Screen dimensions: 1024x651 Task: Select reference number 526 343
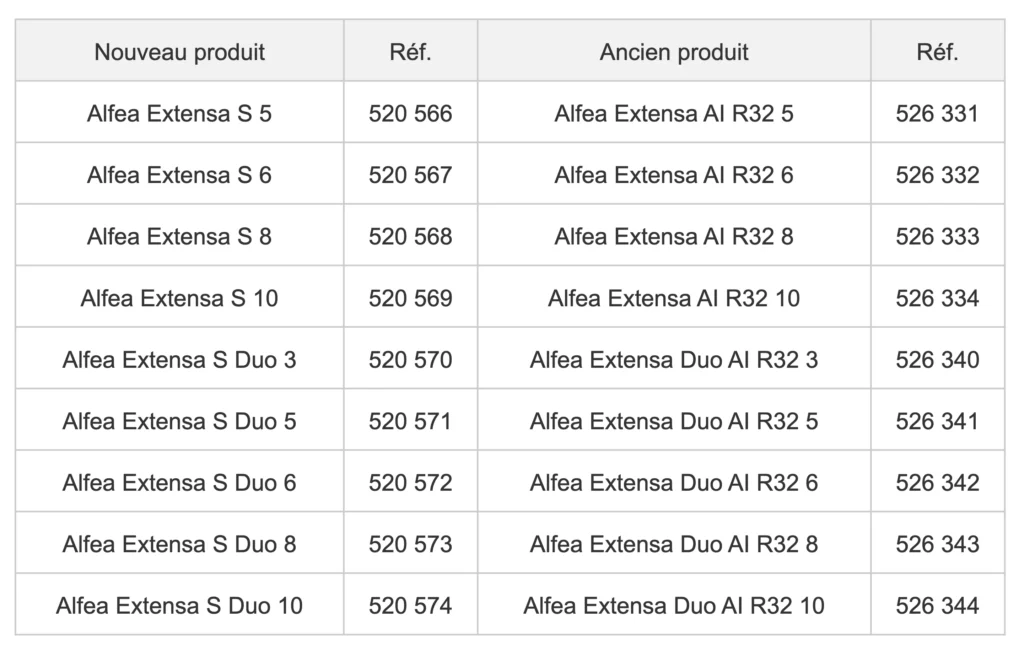937,544
